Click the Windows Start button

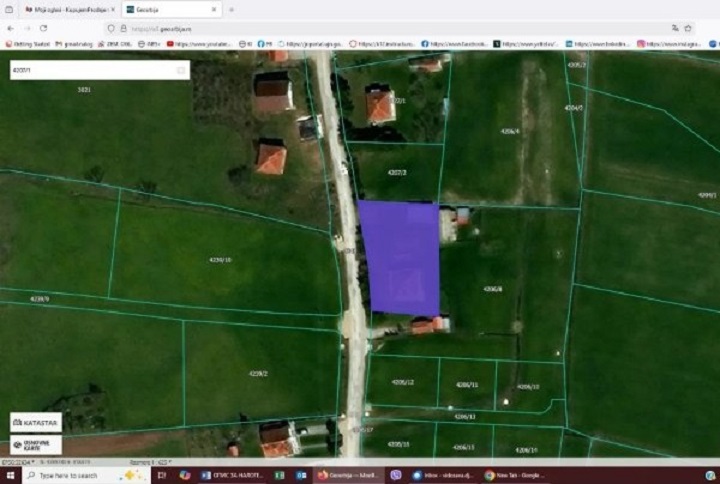tap(10, 475)
